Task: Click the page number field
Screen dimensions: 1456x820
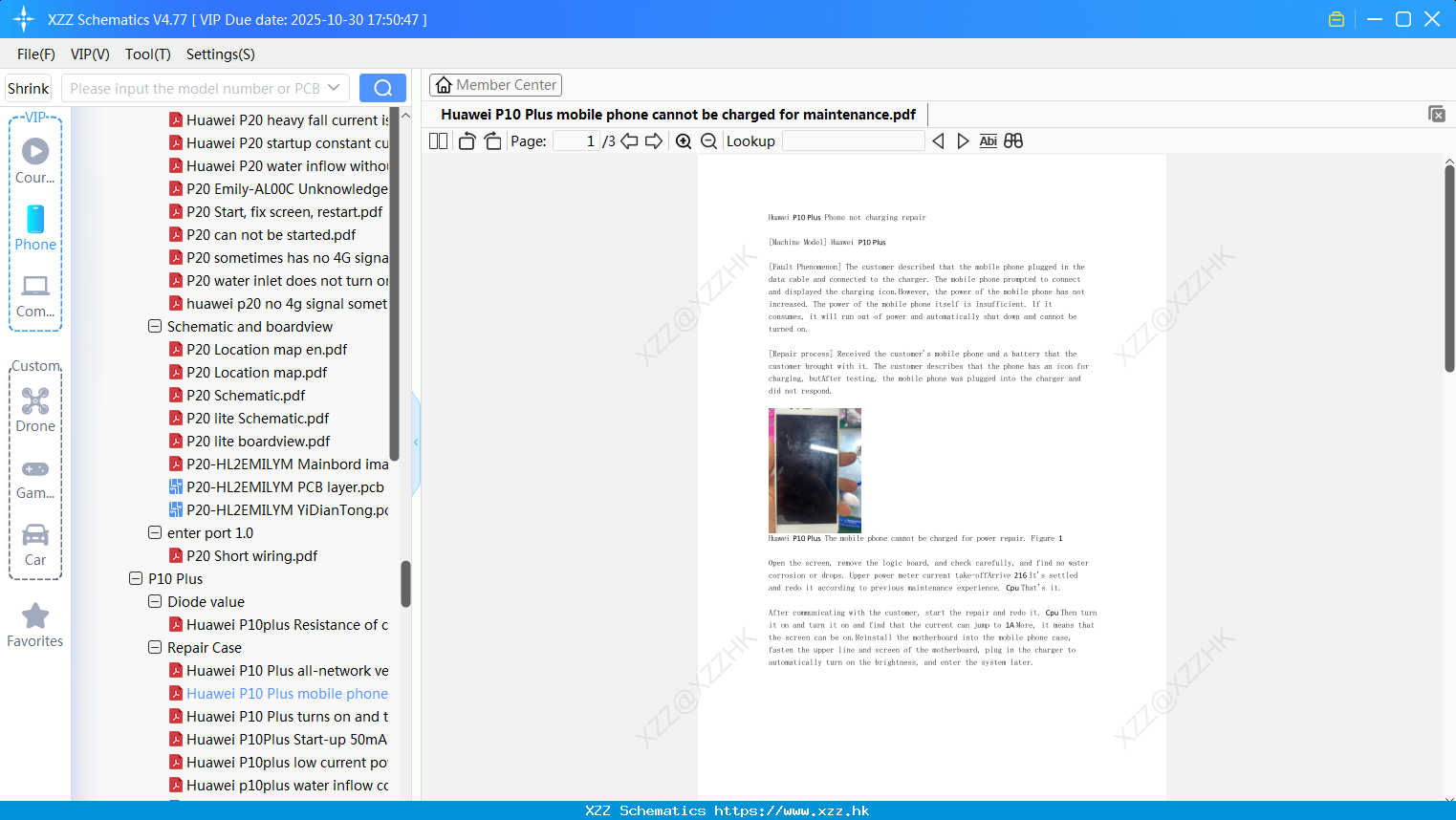Action: [x=576, y=140]
